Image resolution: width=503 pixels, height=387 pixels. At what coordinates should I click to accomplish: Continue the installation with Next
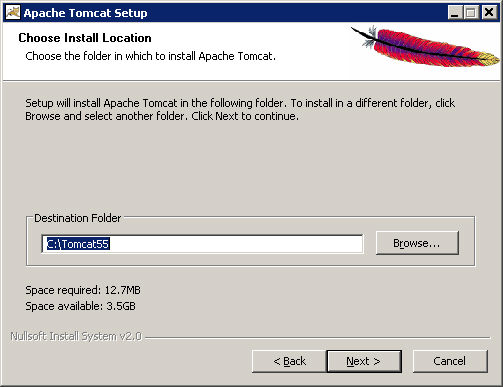pos(364,361)
